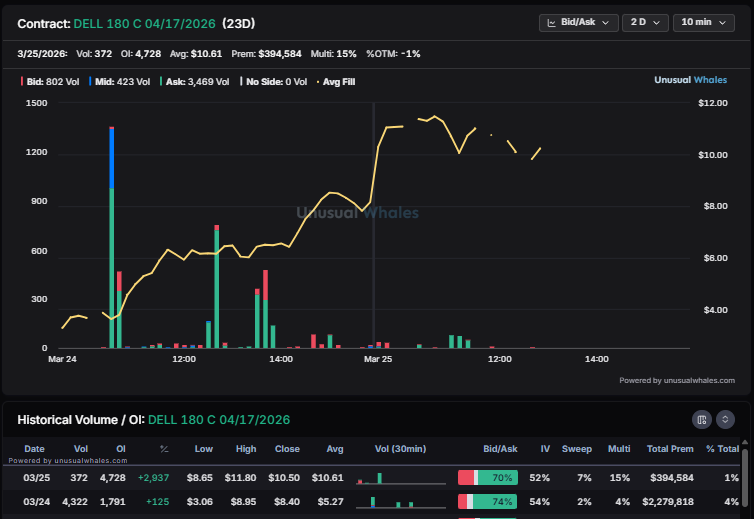Toggle the Ask volume legend item

pos(195,82)
